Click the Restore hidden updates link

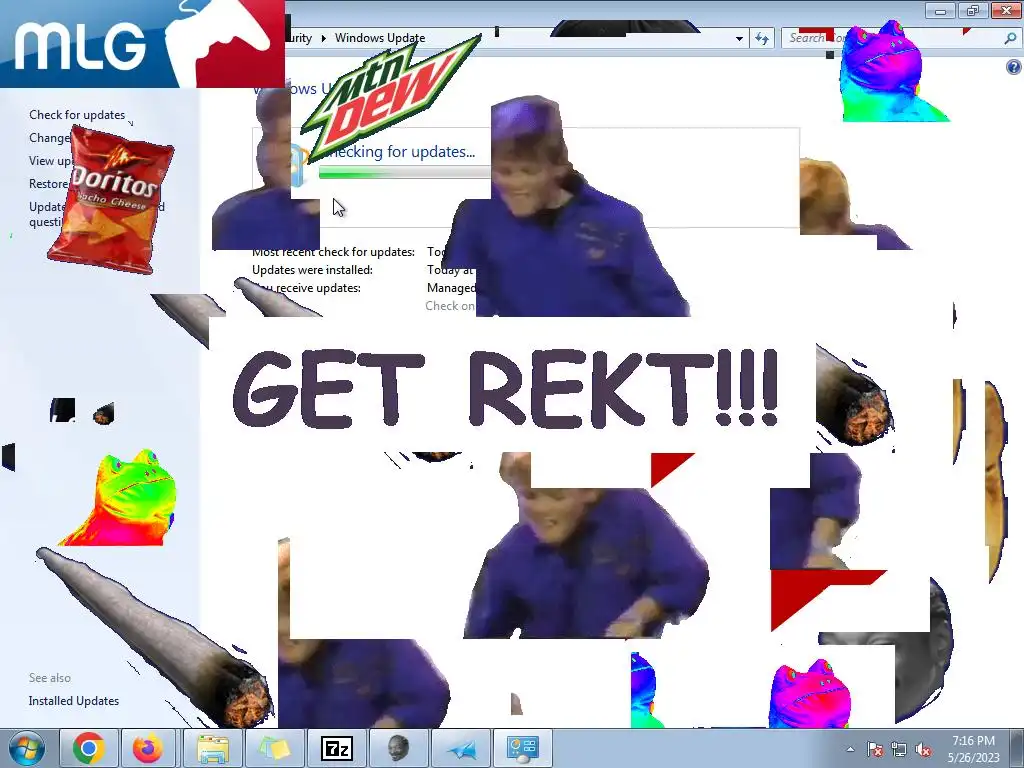48,184
